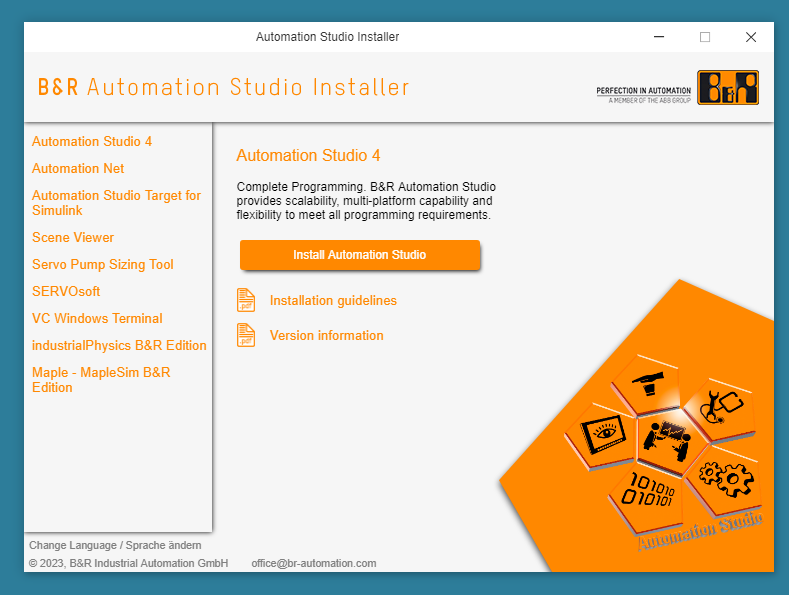Click the B&R Automation Studio Installer title
This screenshot has height=595, width=789.
[x=224, y=87]
